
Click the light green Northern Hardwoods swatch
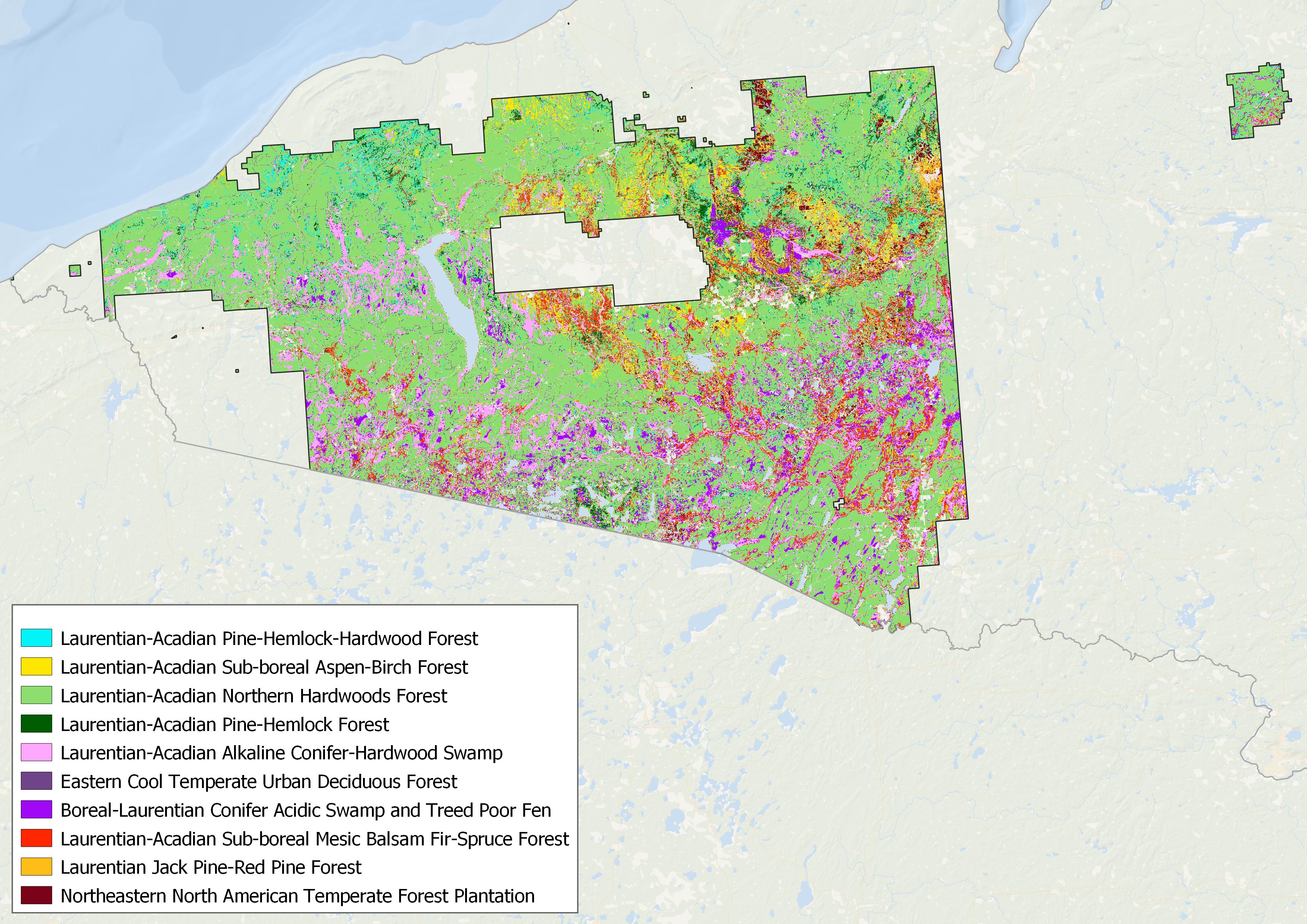pos(37,695)
